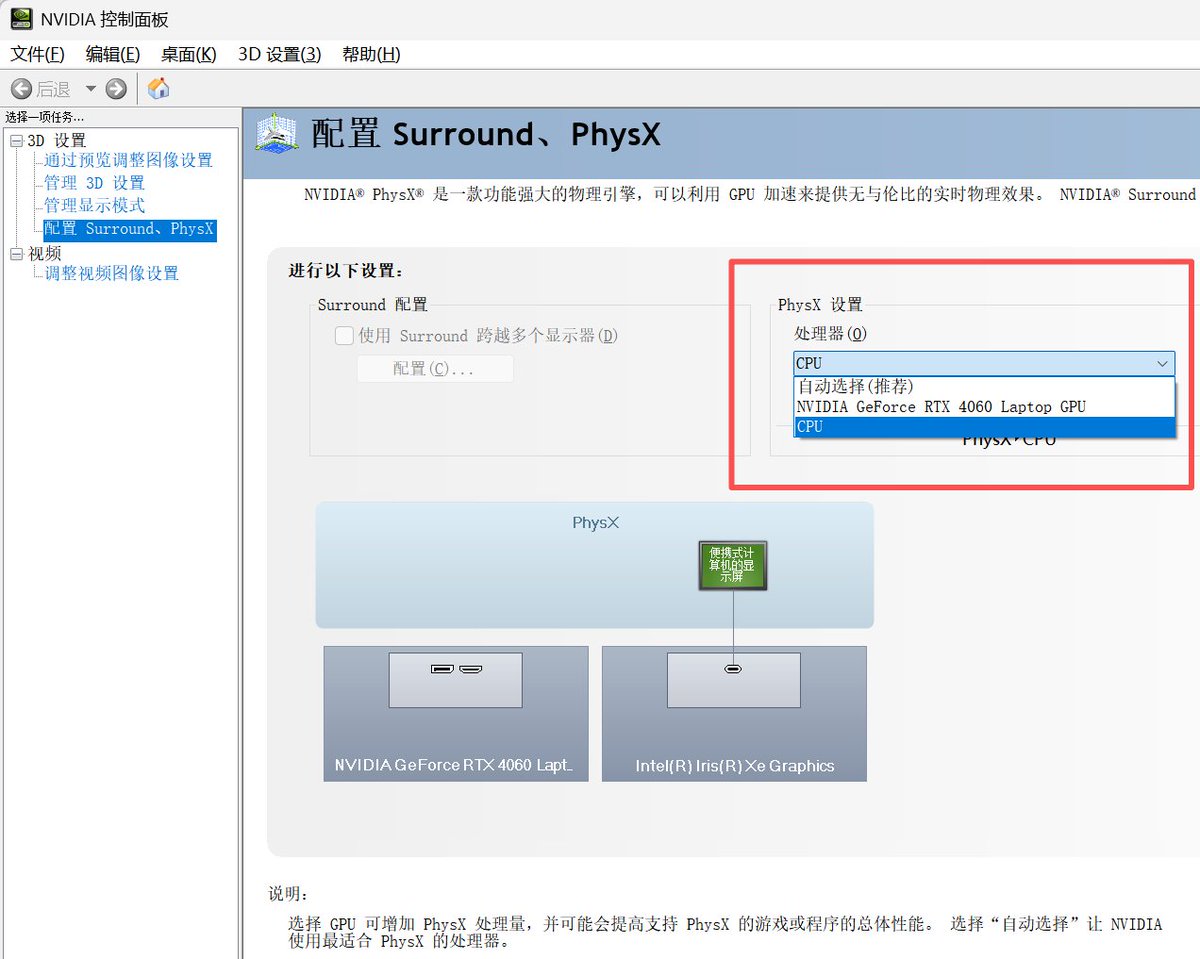Click the 3D 设置 tree label

tap(56, 141)
